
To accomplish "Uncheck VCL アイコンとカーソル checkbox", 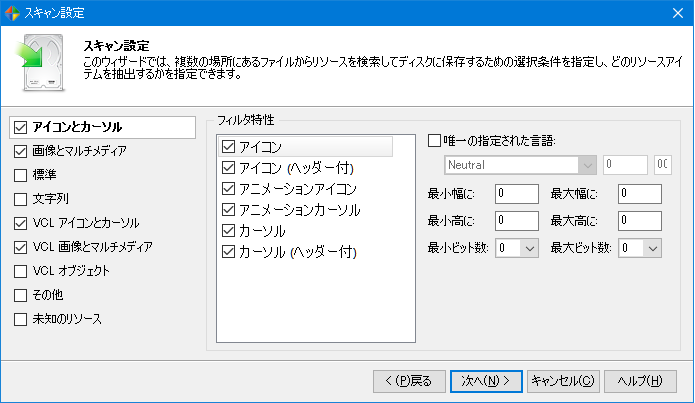I will pyautogui.click(x=20, y=223).
